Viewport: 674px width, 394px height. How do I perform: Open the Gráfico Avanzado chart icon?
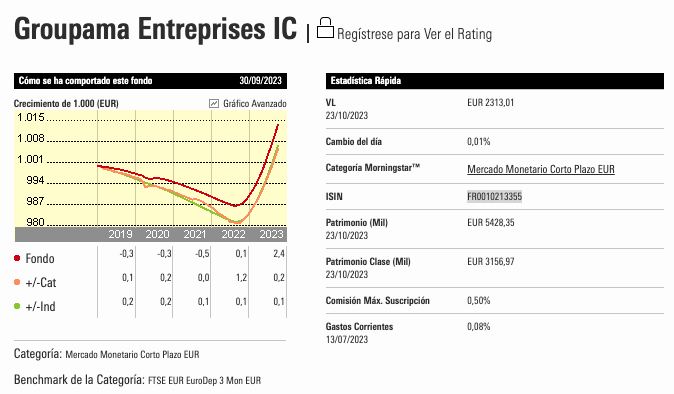pyautogui.click(x=214, y=104)
